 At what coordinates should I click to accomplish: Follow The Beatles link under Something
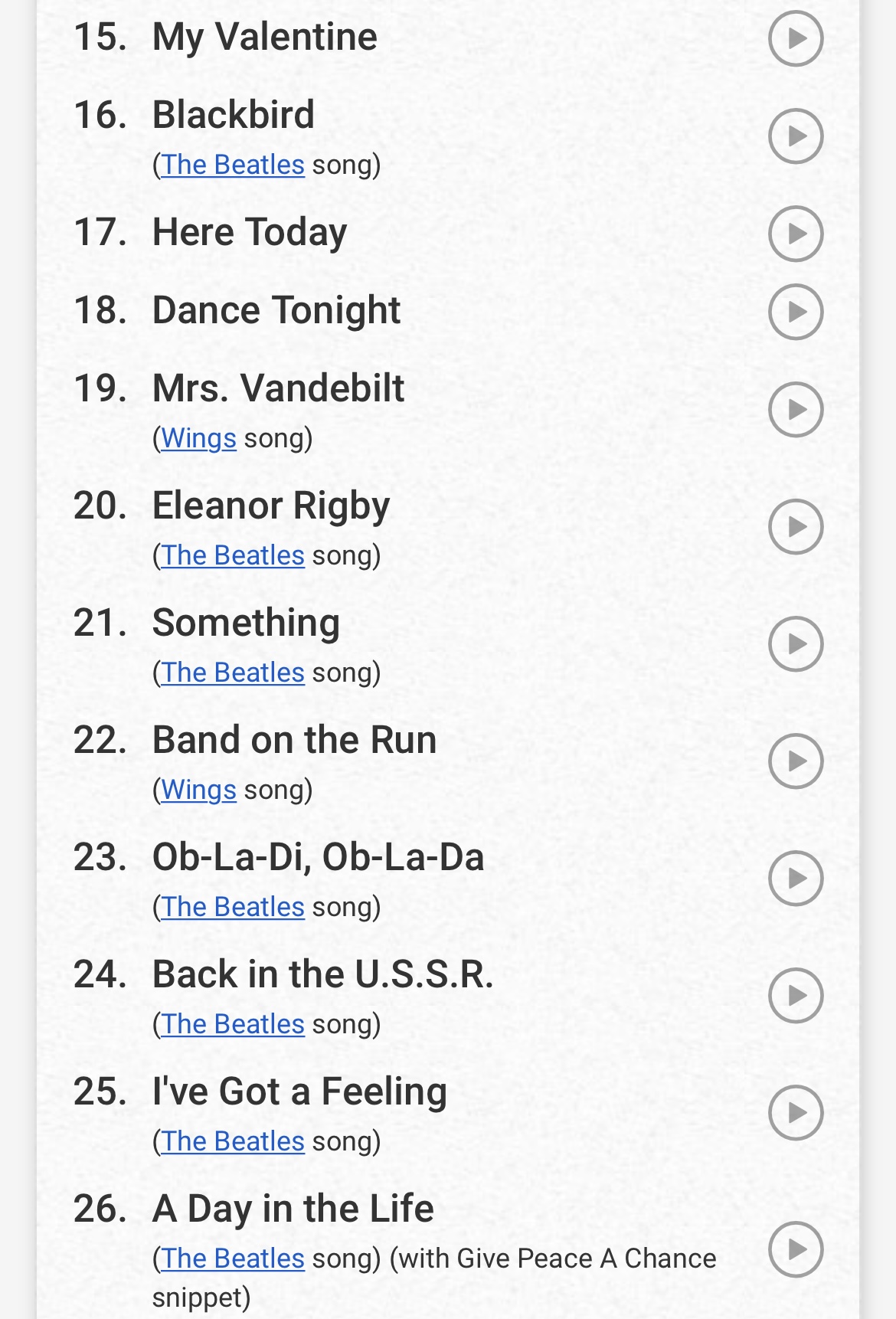(233, 673)
